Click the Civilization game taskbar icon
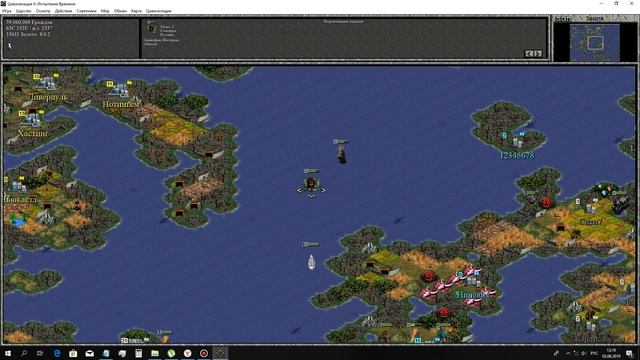Screen dimensions: 640x360 [x=220, y=353]
